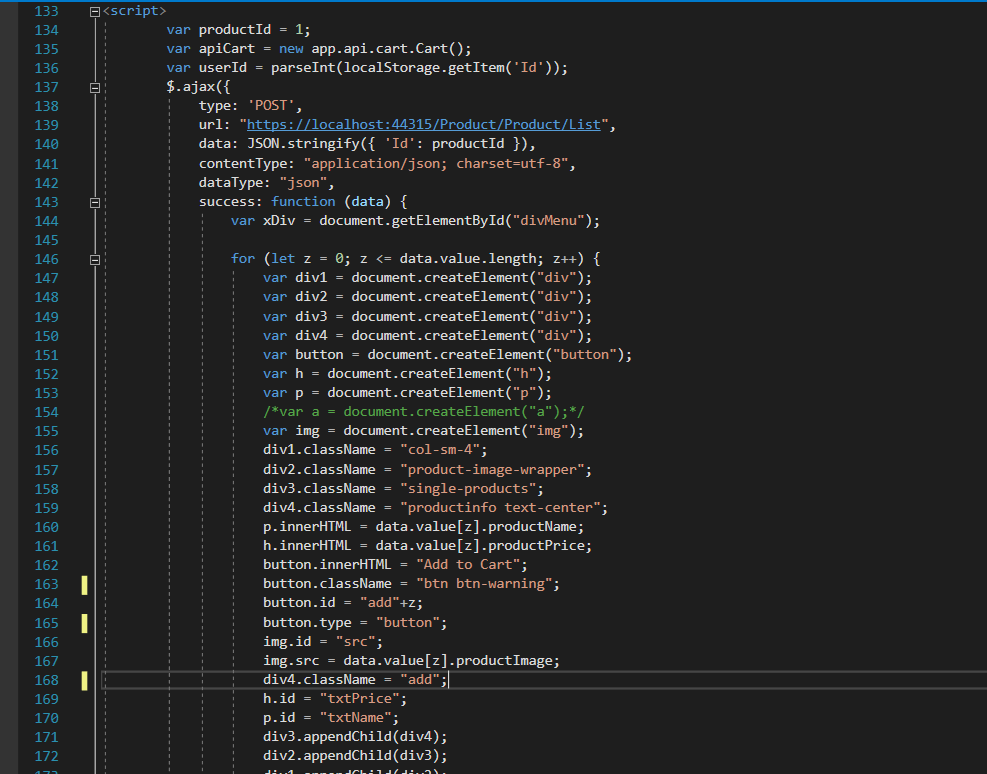Collapse the for loop block
This screenshot has height=774, width=987.
95,259
